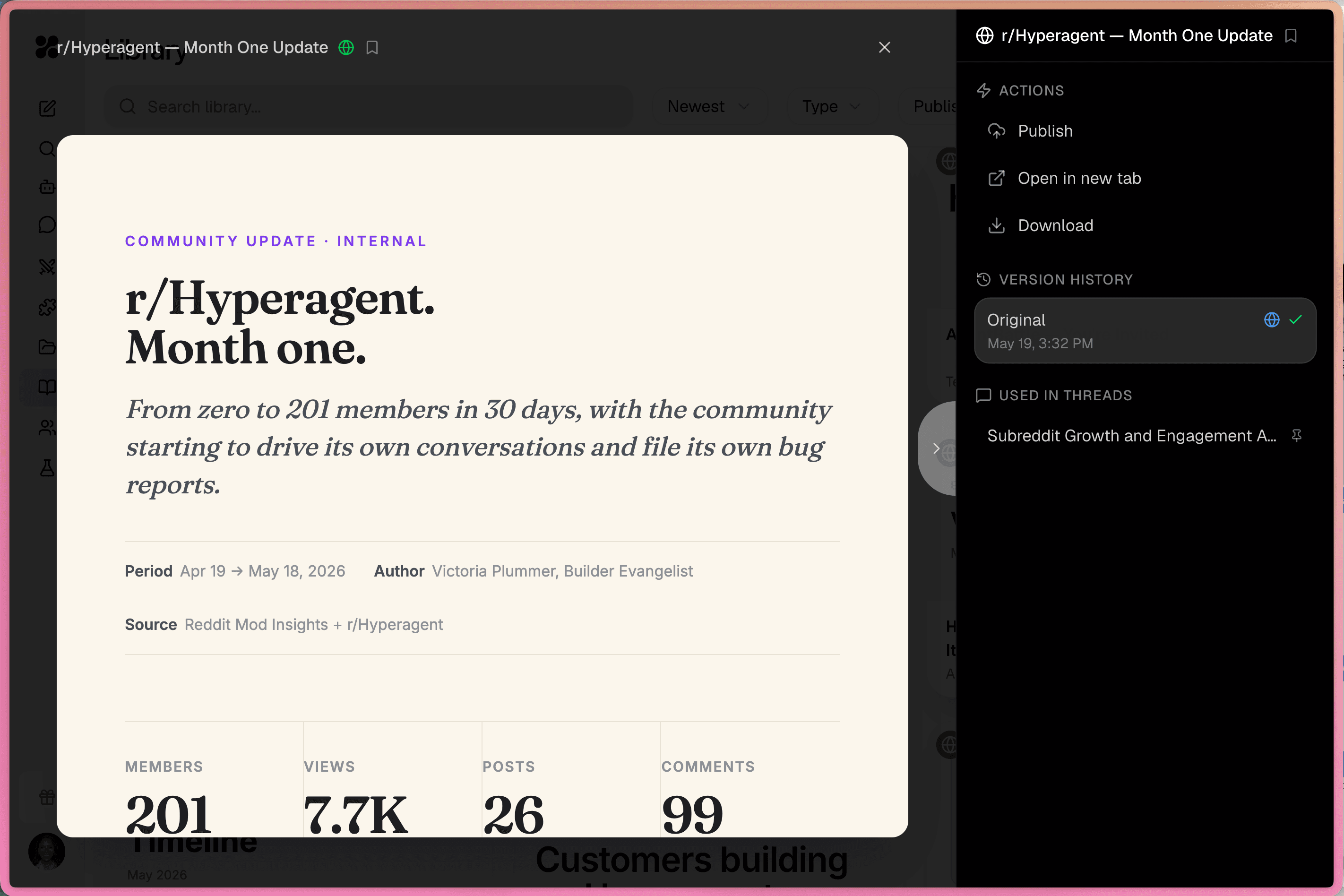This screenshot has width=1344, height=896.
Task: Click the POSTS value "26"
Action: [514, 815]
